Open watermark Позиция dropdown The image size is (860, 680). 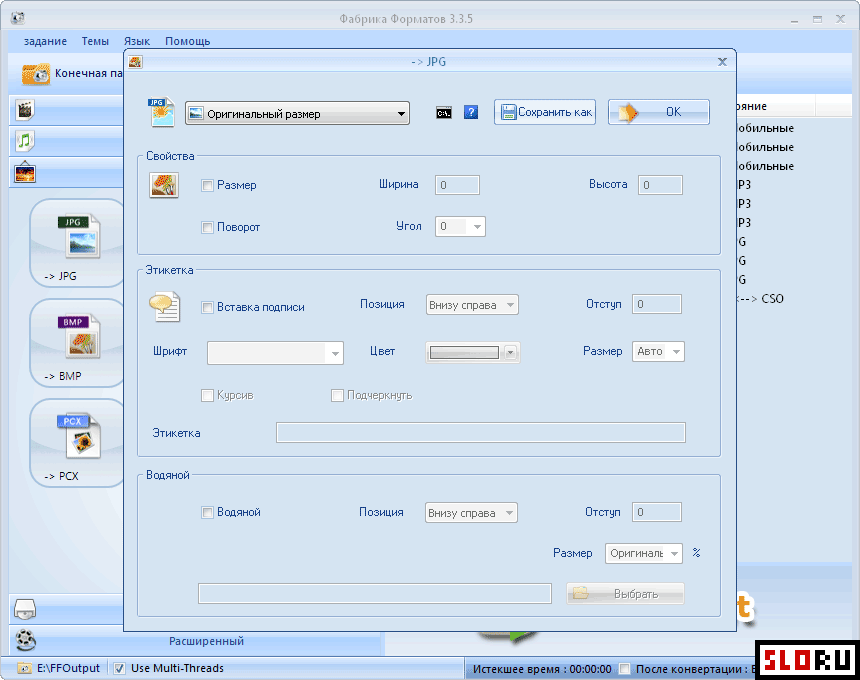(471, 513)
